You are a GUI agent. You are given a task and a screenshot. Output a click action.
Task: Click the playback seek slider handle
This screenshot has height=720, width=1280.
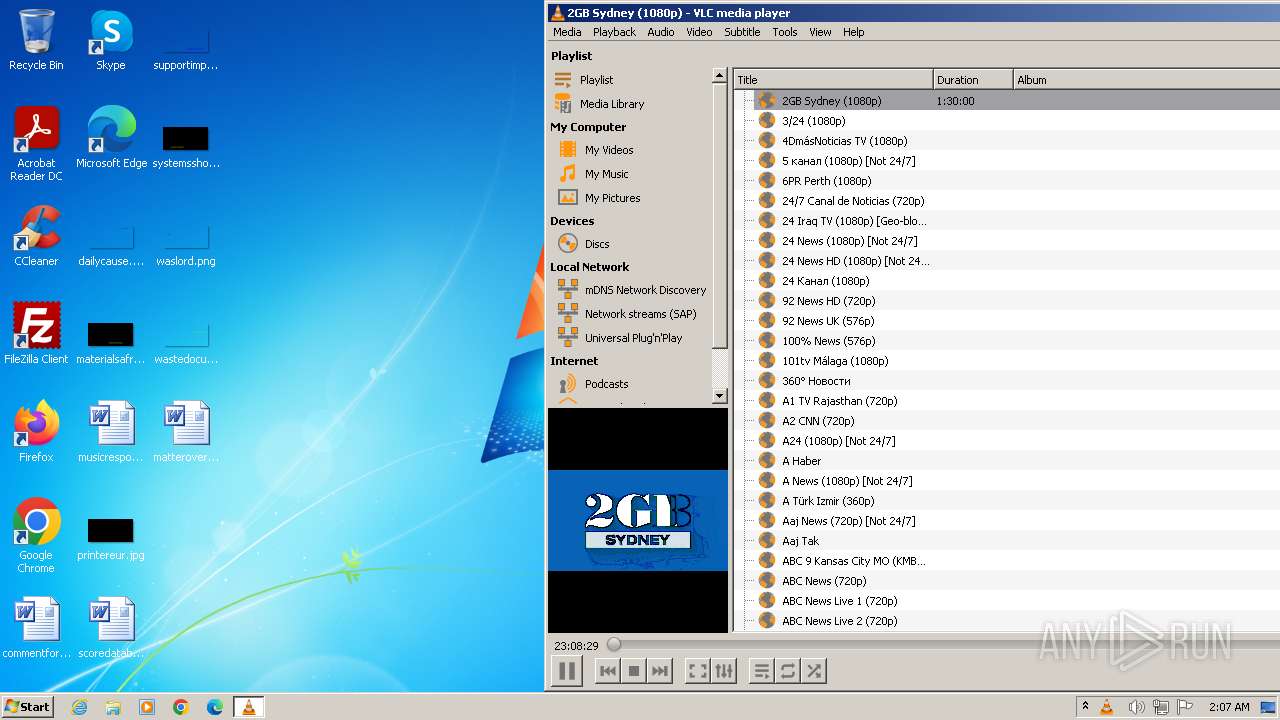614,645
